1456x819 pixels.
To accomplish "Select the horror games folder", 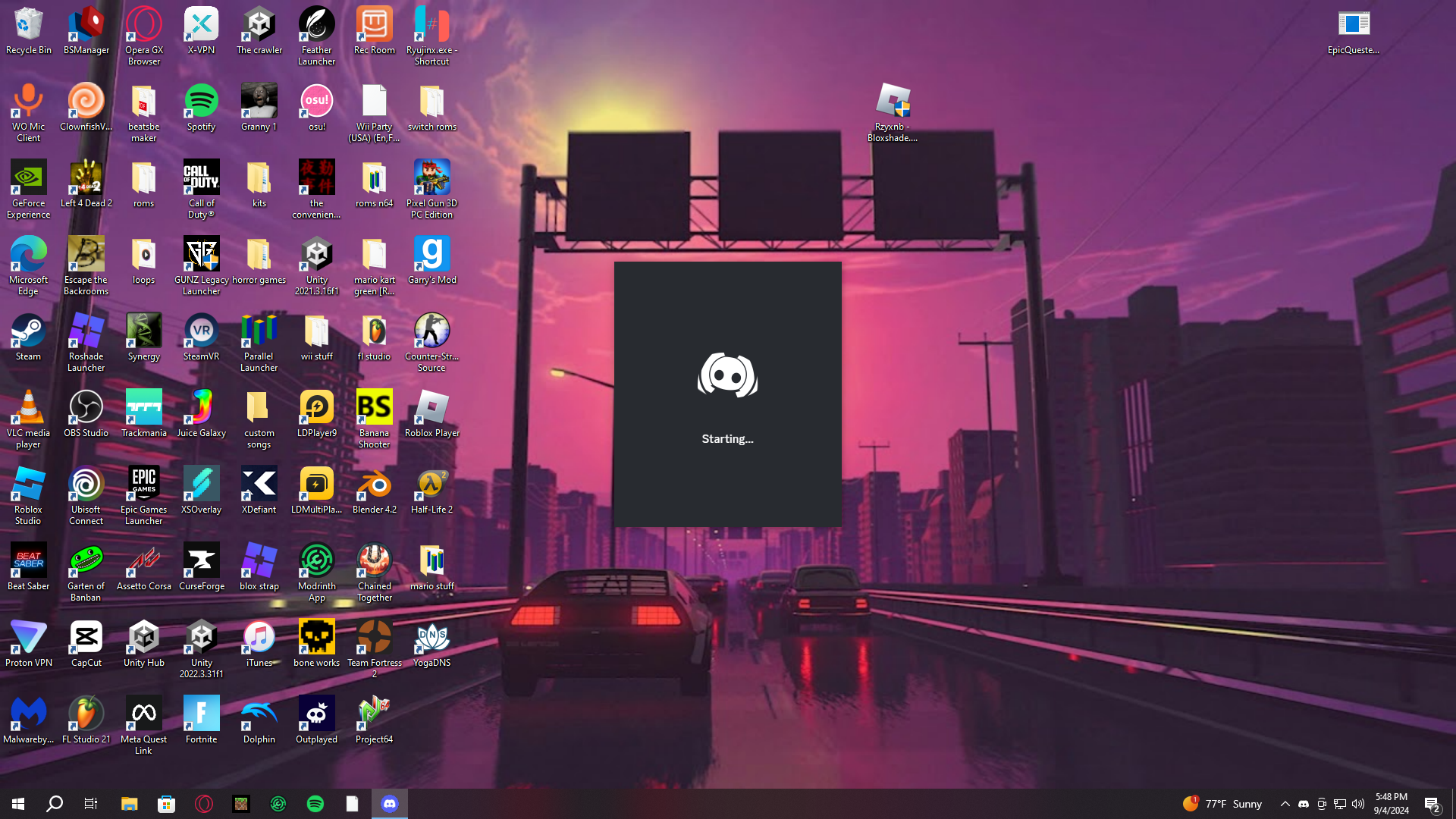I will click(259, 255).
